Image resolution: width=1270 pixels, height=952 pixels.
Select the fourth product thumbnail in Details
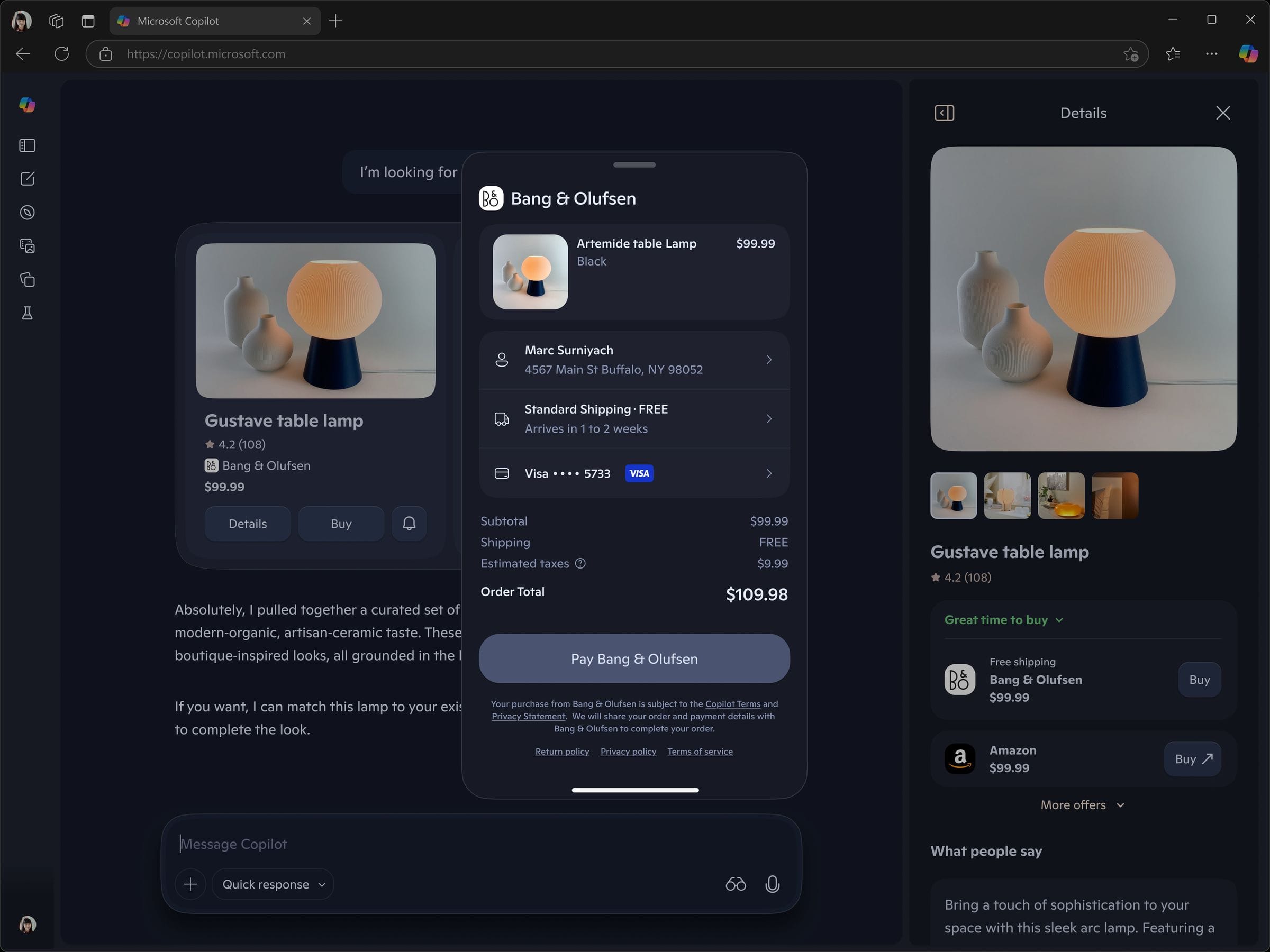click(x=1114, y=496)
